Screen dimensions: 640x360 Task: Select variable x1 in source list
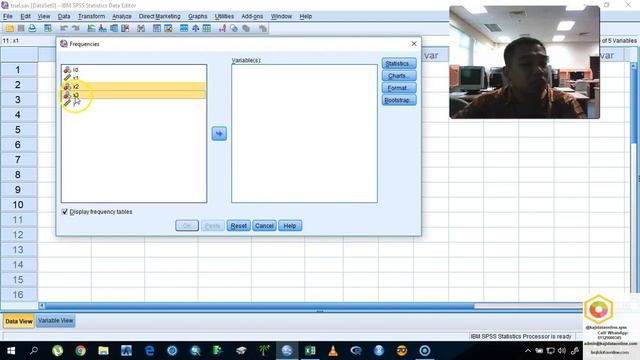(134, 78)
